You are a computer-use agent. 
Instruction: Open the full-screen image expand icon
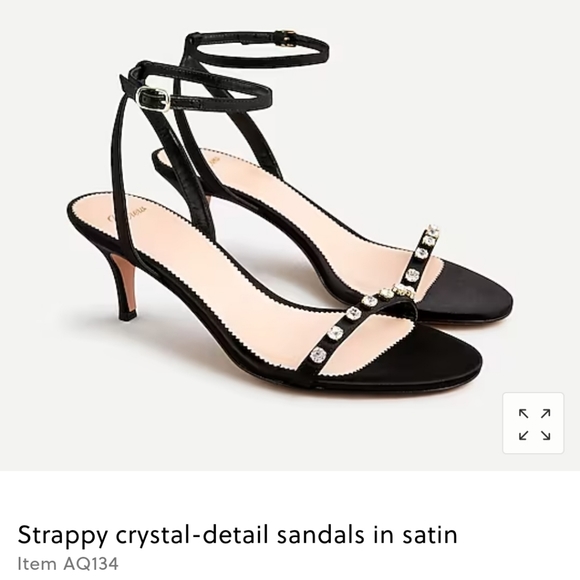pos(533,423)
